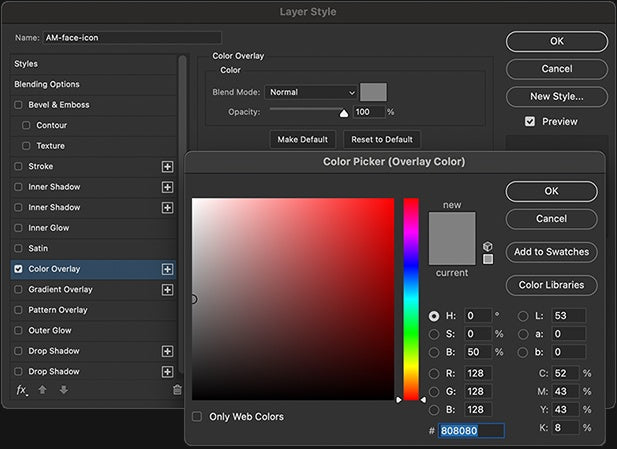Click the overlay color swatch beside Blend Mode
The width and height of the screenshot is (617, 449).
click(x=373, y=92)
